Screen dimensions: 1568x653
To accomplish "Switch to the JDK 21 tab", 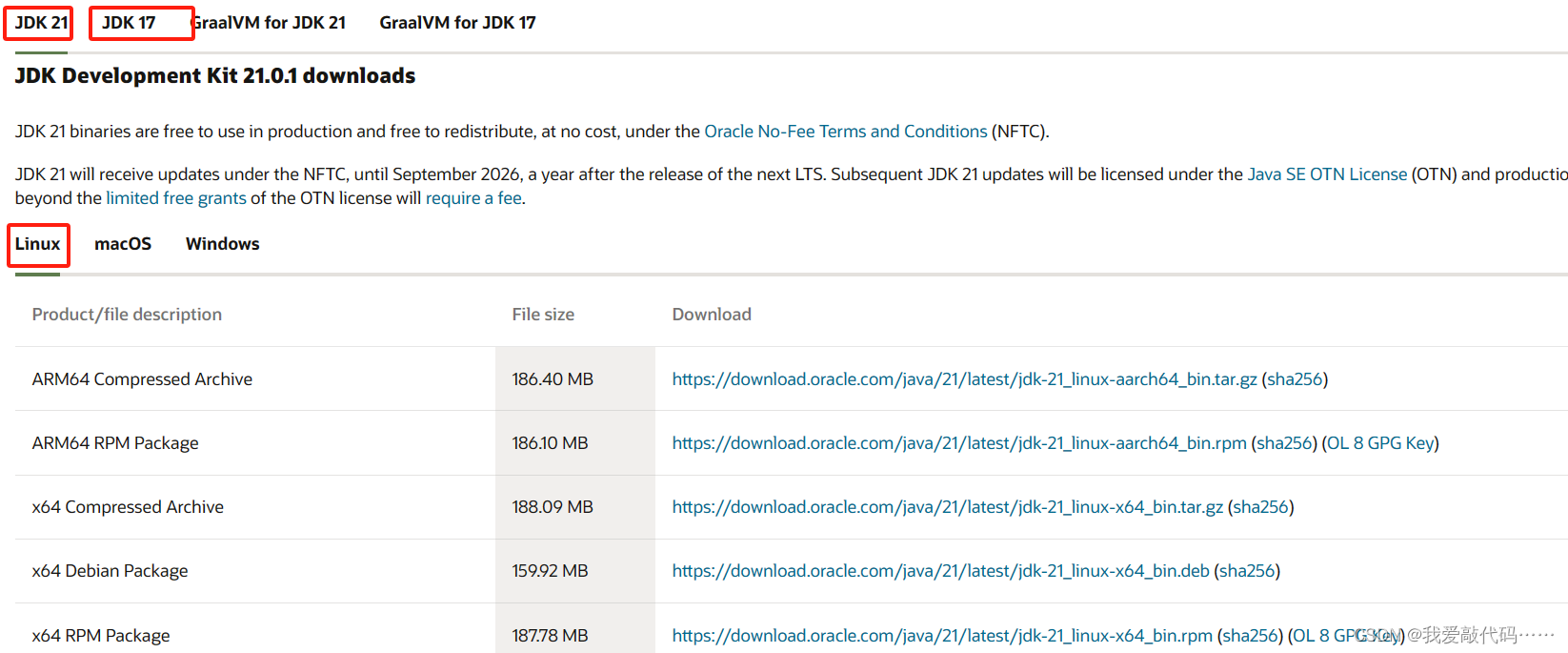I will tap(41, 23).
